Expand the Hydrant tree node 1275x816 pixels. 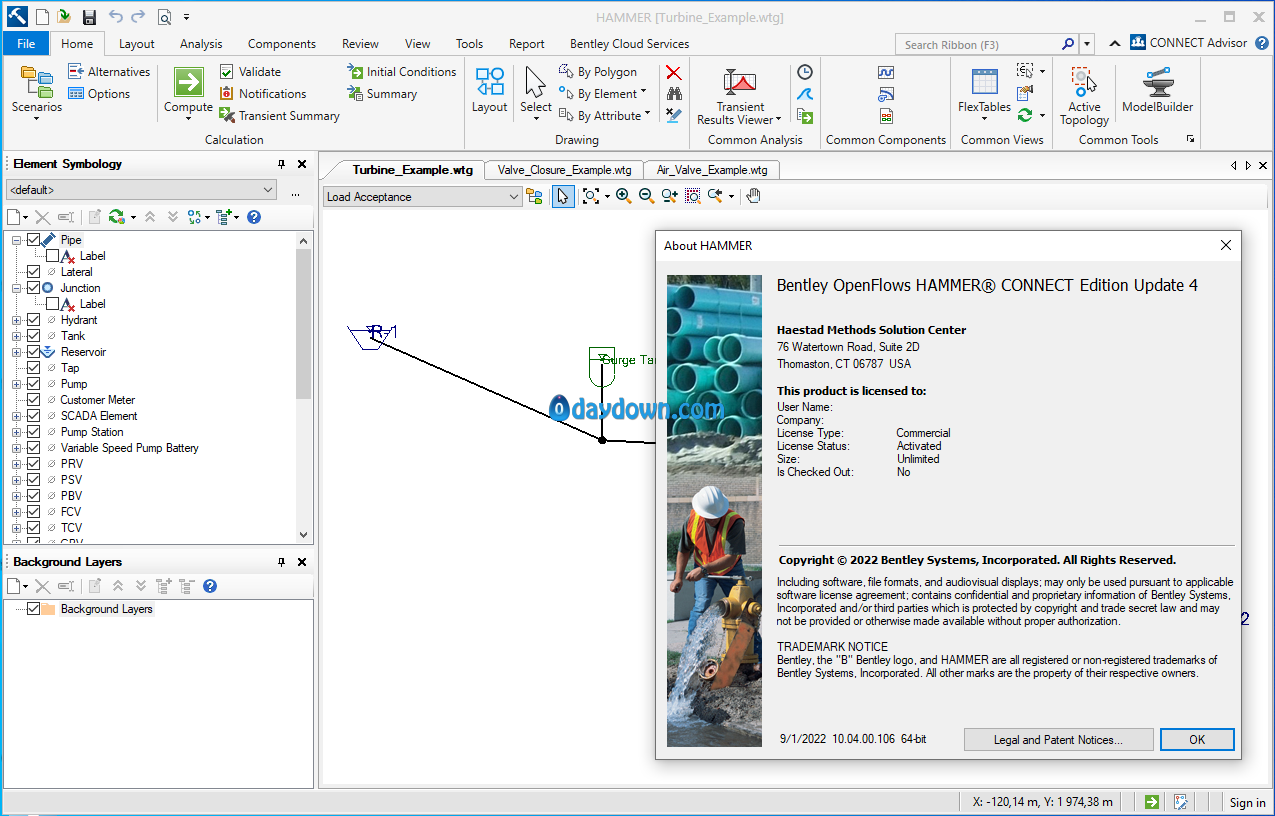[x=16, y=320]
